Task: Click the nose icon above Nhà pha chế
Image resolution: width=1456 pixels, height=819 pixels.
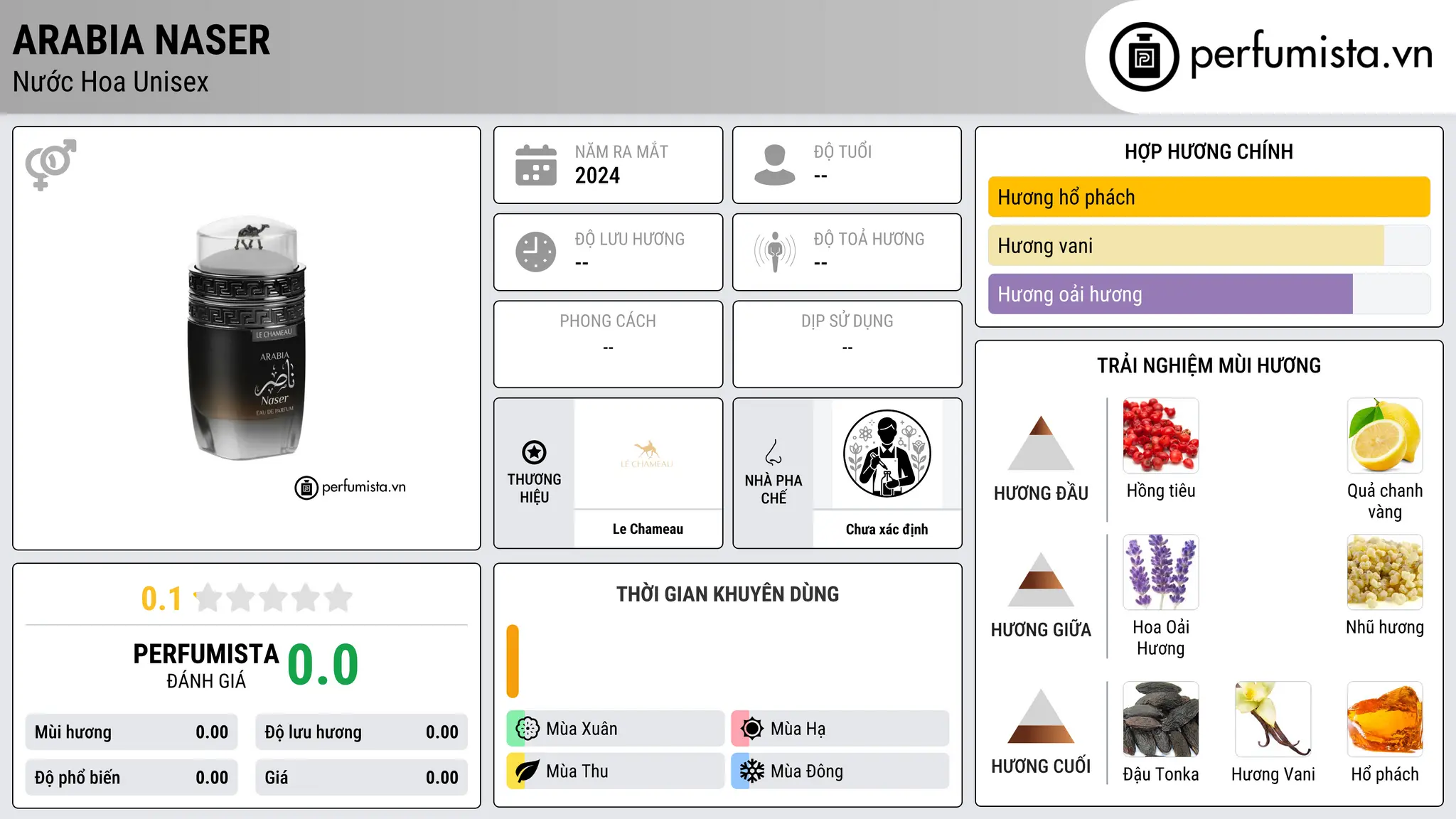Action: click(x=773, y=451)
